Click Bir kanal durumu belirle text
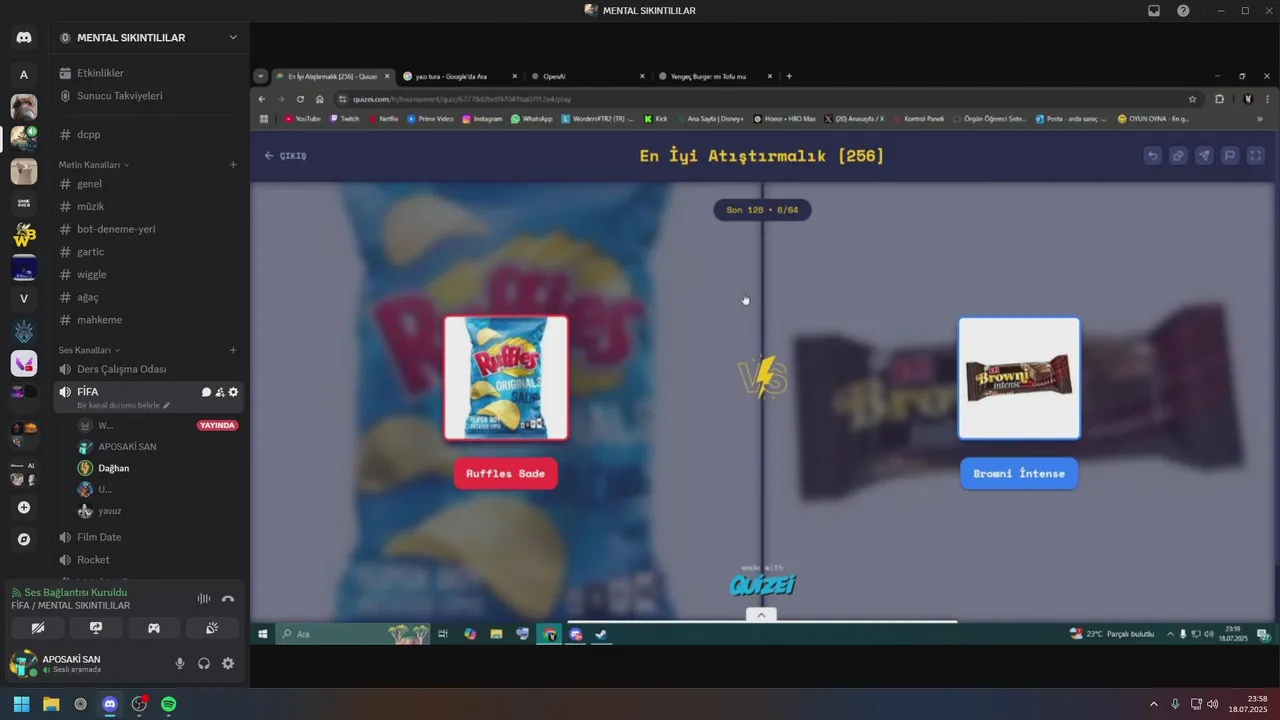Screen dimensions: 1280x720 point(119,405)
